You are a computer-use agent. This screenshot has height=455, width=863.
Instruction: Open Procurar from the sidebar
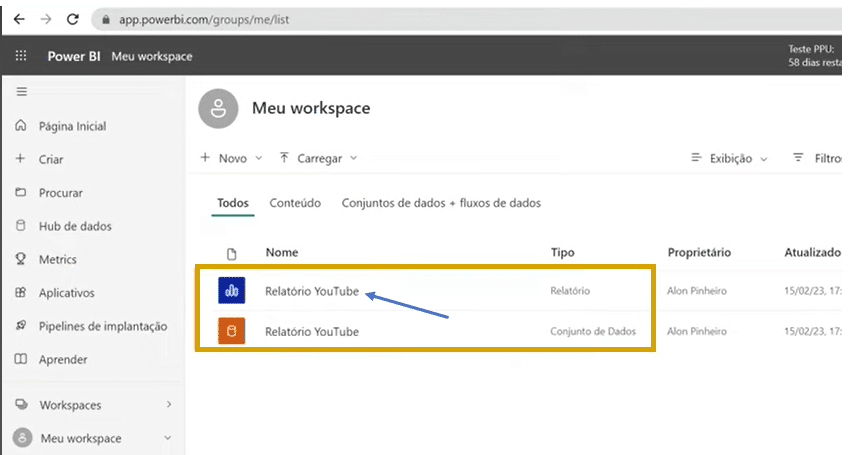(x=61, y=193)
